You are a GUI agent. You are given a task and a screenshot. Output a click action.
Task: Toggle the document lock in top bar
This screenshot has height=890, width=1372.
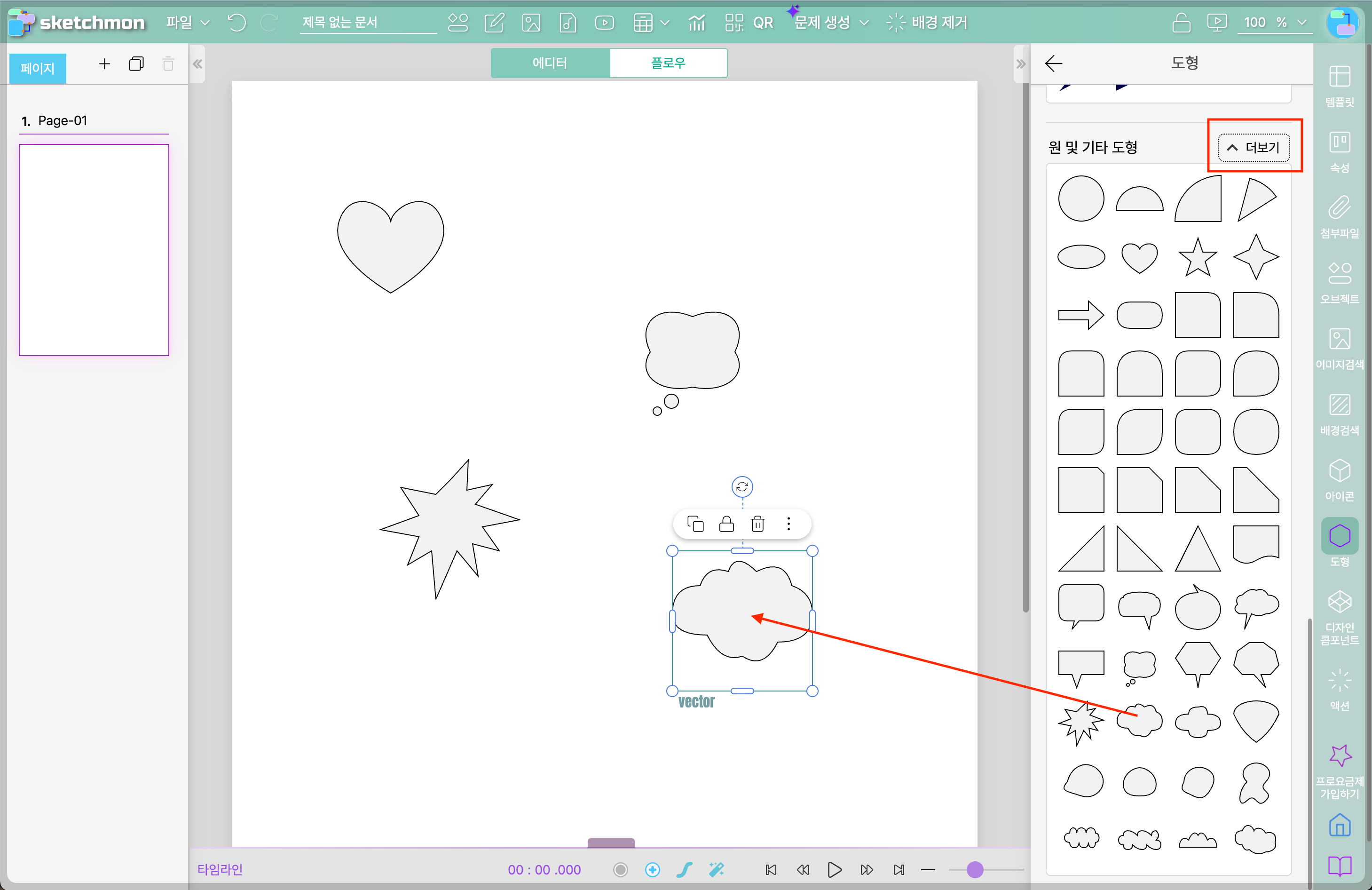[1181, 23]
